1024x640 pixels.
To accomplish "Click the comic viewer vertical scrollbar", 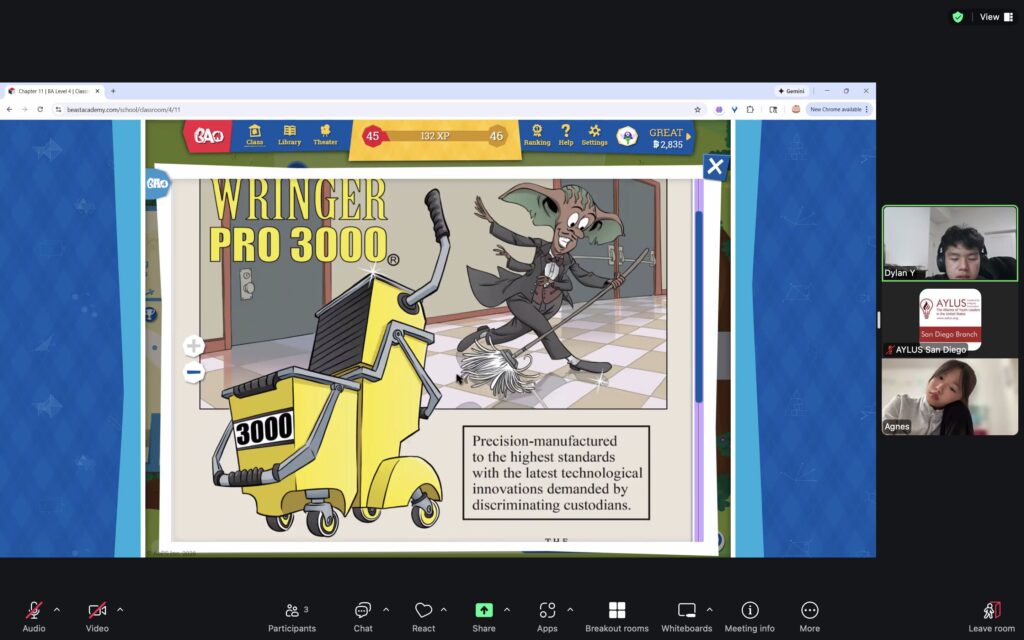I will 699,300.
